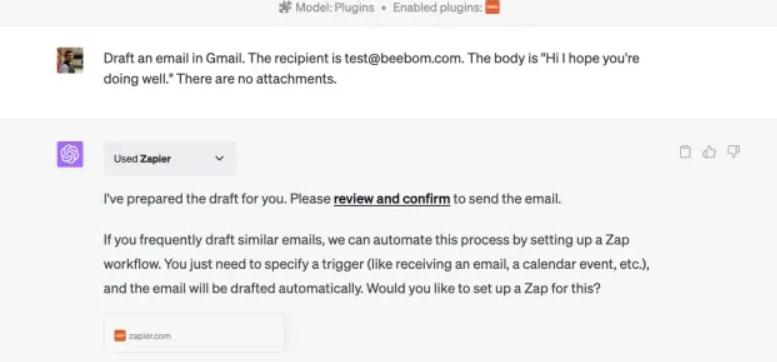This screenshot has width=777, height=362.
Task: Click the Model: Plugins label
Action: click(334, 8)
